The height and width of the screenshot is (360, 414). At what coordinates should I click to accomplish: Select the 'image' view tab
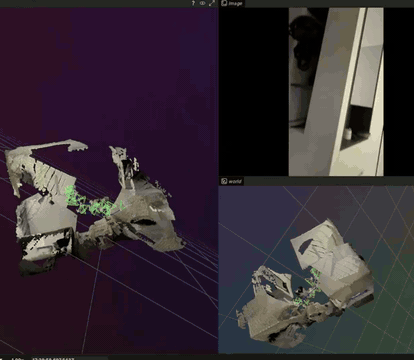click(x=232, y=3)
